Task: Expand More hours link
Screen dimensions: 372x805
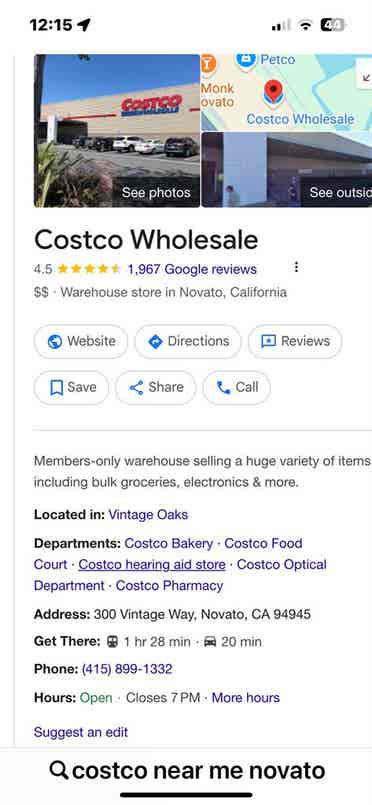Action: pyautogui.click(x=246, y=698)
